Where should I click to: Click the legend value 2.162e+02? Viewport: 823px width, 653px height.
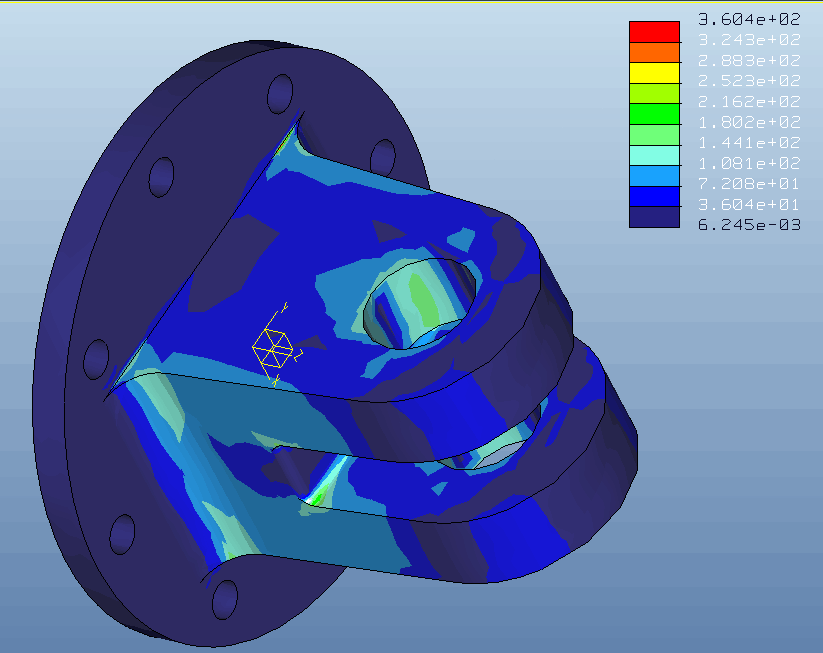749,101
